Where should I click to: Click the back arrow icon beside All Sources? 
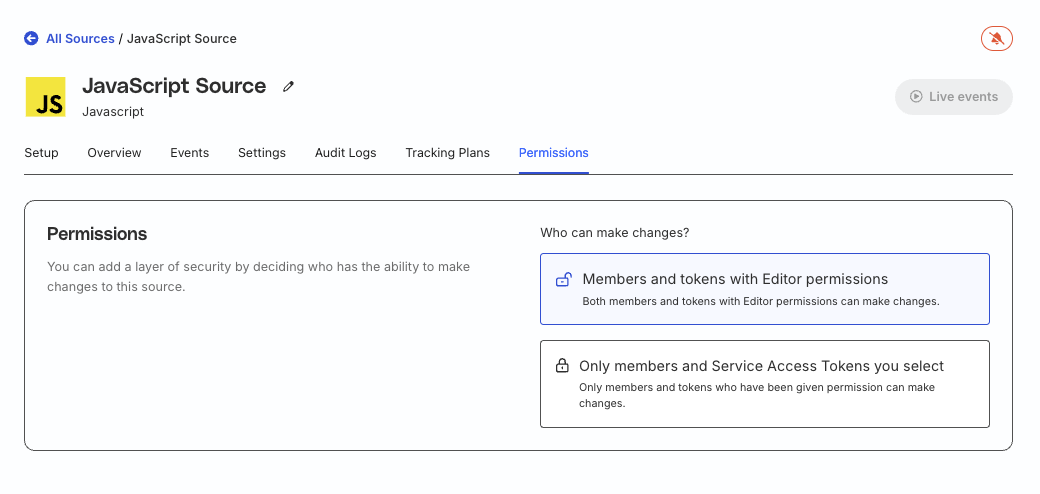[31, 38]
